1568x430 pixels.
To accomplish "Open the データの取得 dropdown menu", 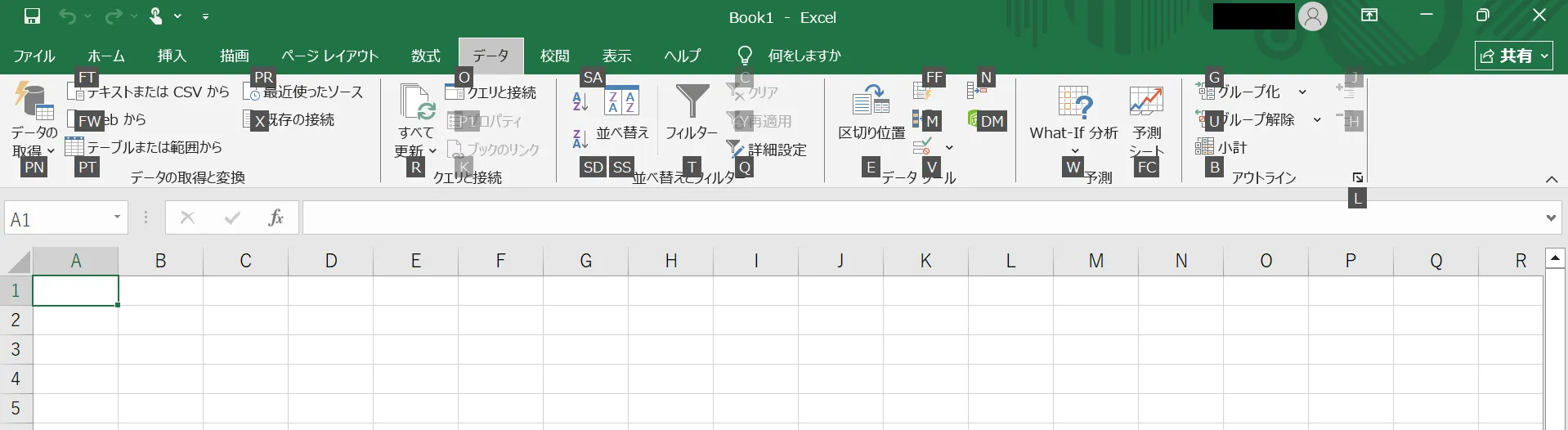I will (34, 141).
